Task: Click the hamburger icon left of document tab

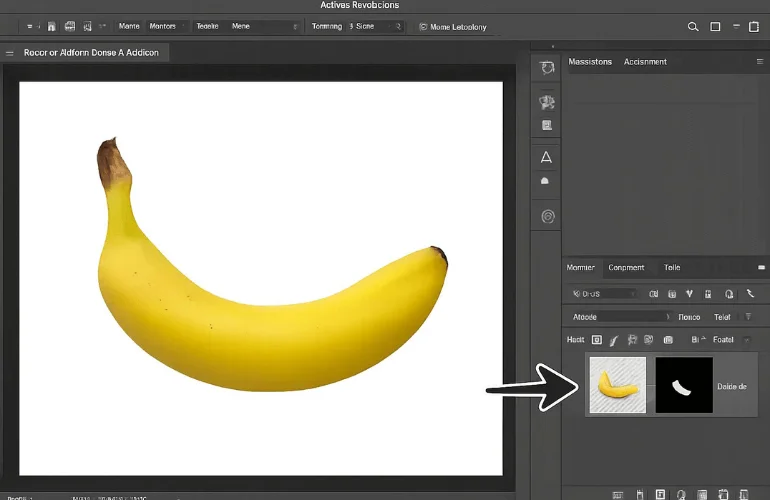Action: click(x=10, y=53)
